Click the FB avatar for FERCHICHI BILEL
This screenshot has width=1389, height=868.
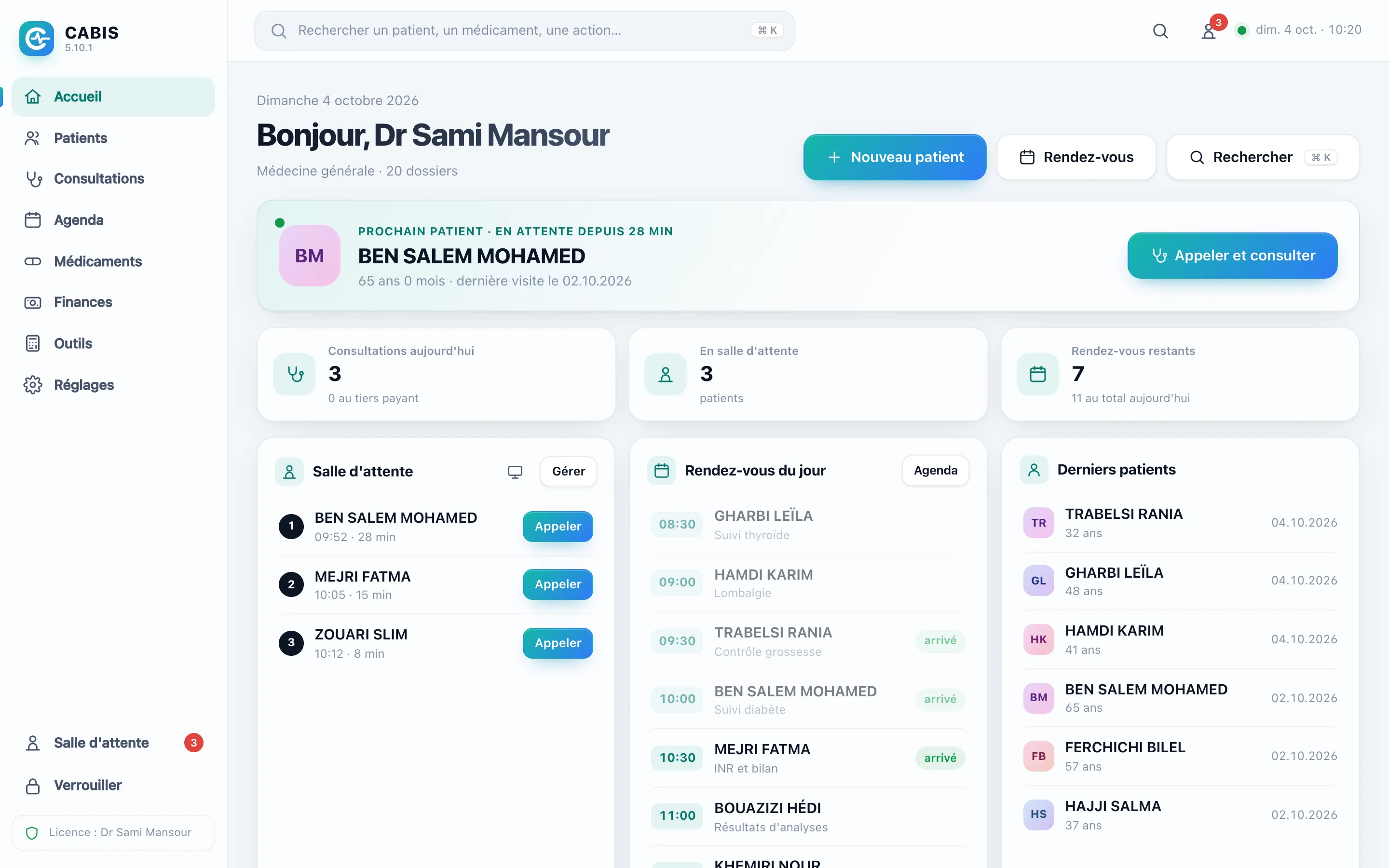1038,756
